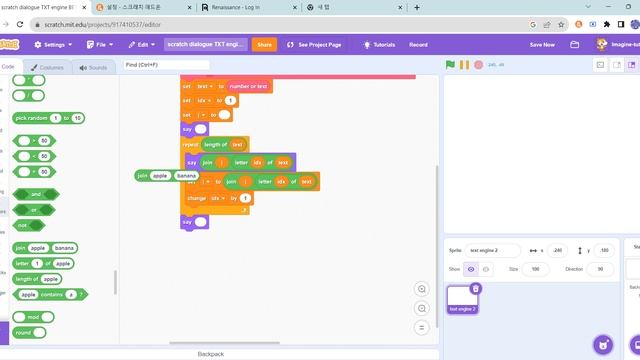
Task: Open the My Stuff folder icon
Action: (x=574, y=44)
